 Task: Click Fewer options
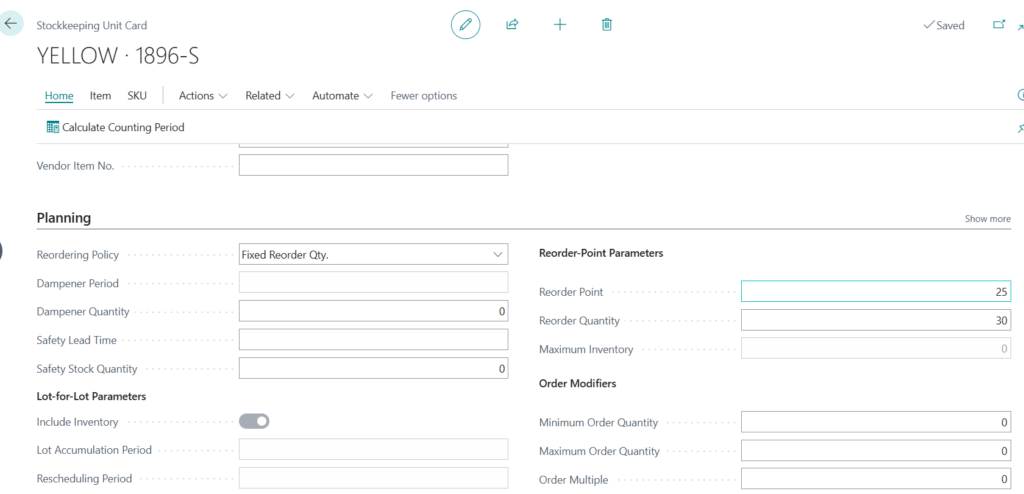coord(423,96)
